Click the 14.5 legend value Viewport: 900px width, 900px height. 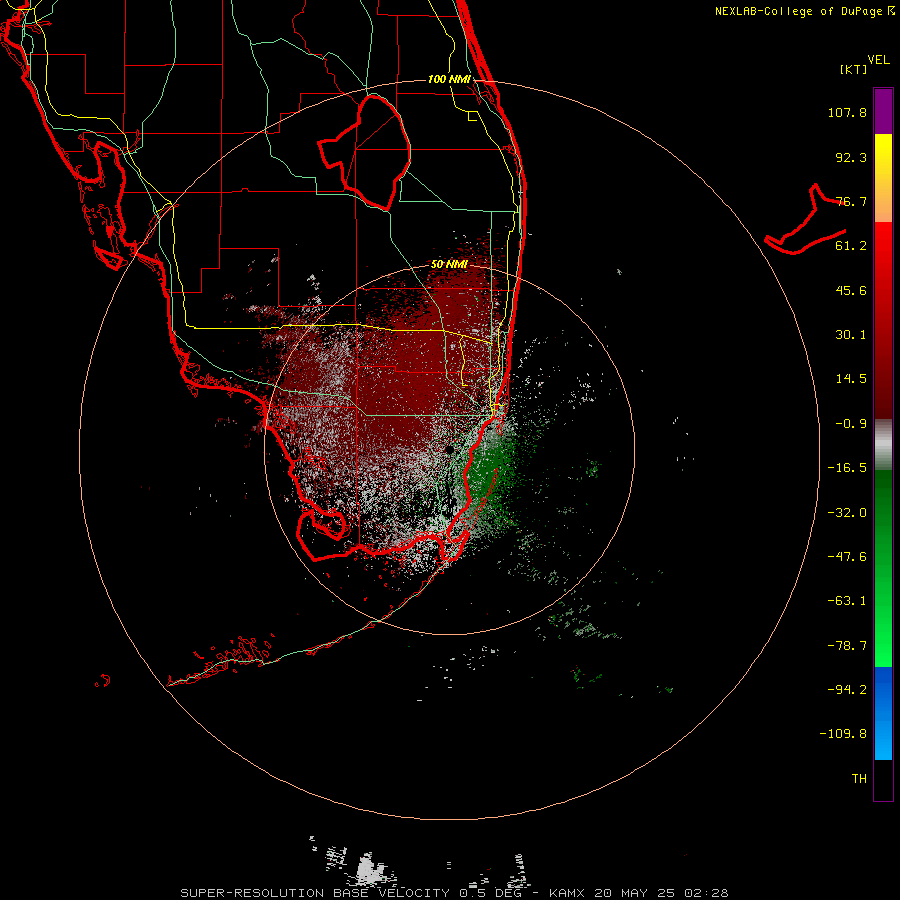point(851,379)
